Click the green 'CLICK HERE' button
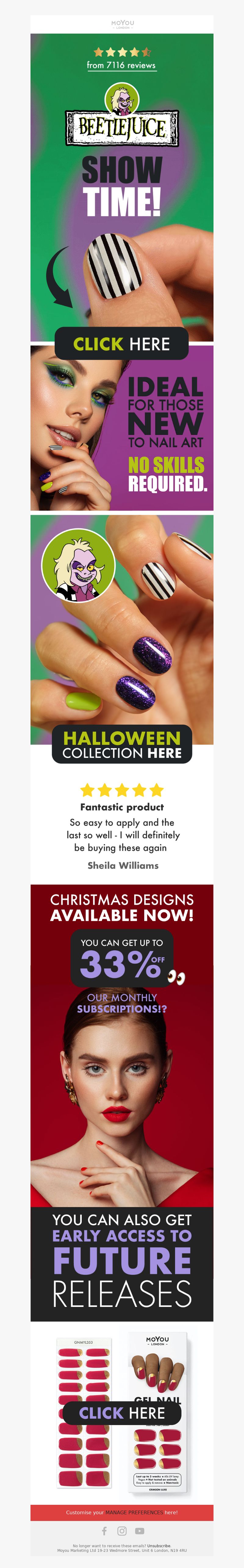 pyautogui.click(x=122, y=344)
